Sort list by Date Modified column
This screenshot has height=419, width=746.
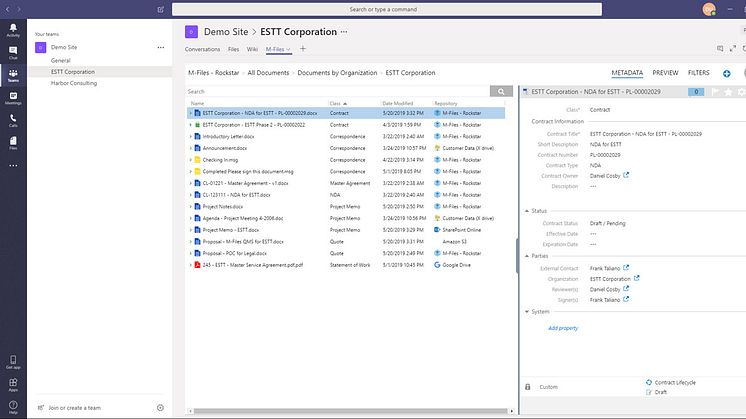coord(398,103)
